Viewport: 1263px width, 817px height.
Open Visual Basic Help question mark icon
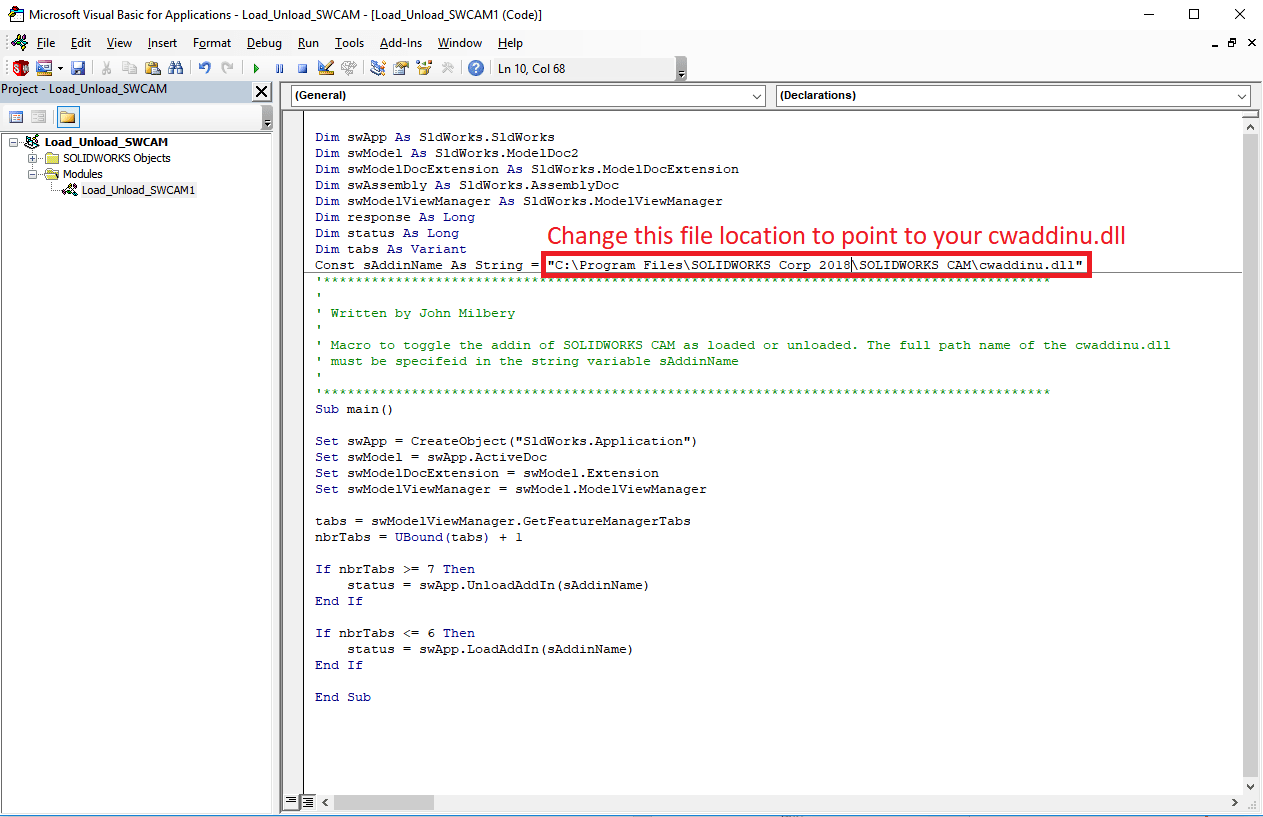point(476,68)
